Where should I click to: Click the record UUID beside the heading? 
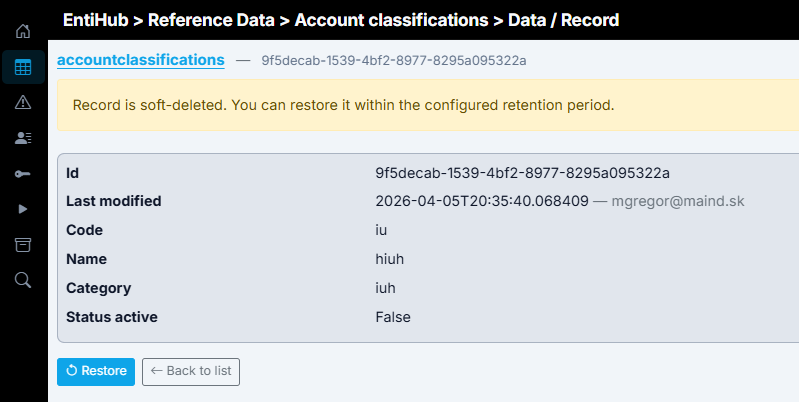(394, 61)
